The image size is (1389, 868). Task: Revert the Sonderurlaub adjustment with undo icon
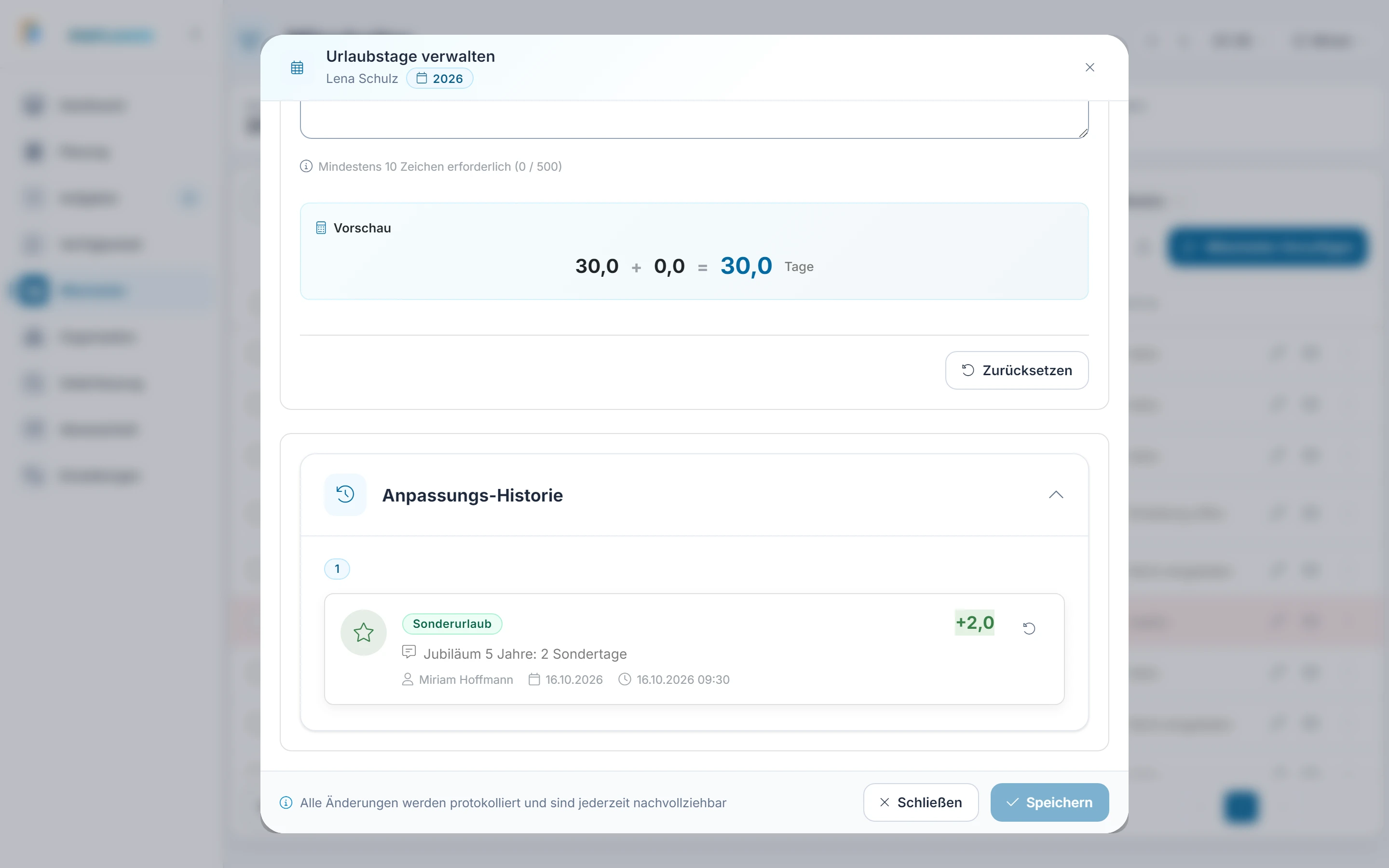coord(1029,628)
